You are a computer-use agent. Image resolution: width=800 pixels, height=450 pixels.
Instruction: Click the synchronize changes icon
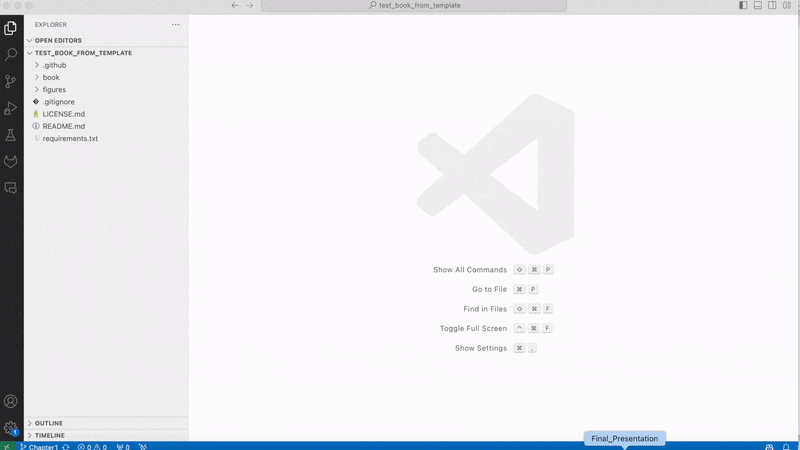[x=66, y=447]
